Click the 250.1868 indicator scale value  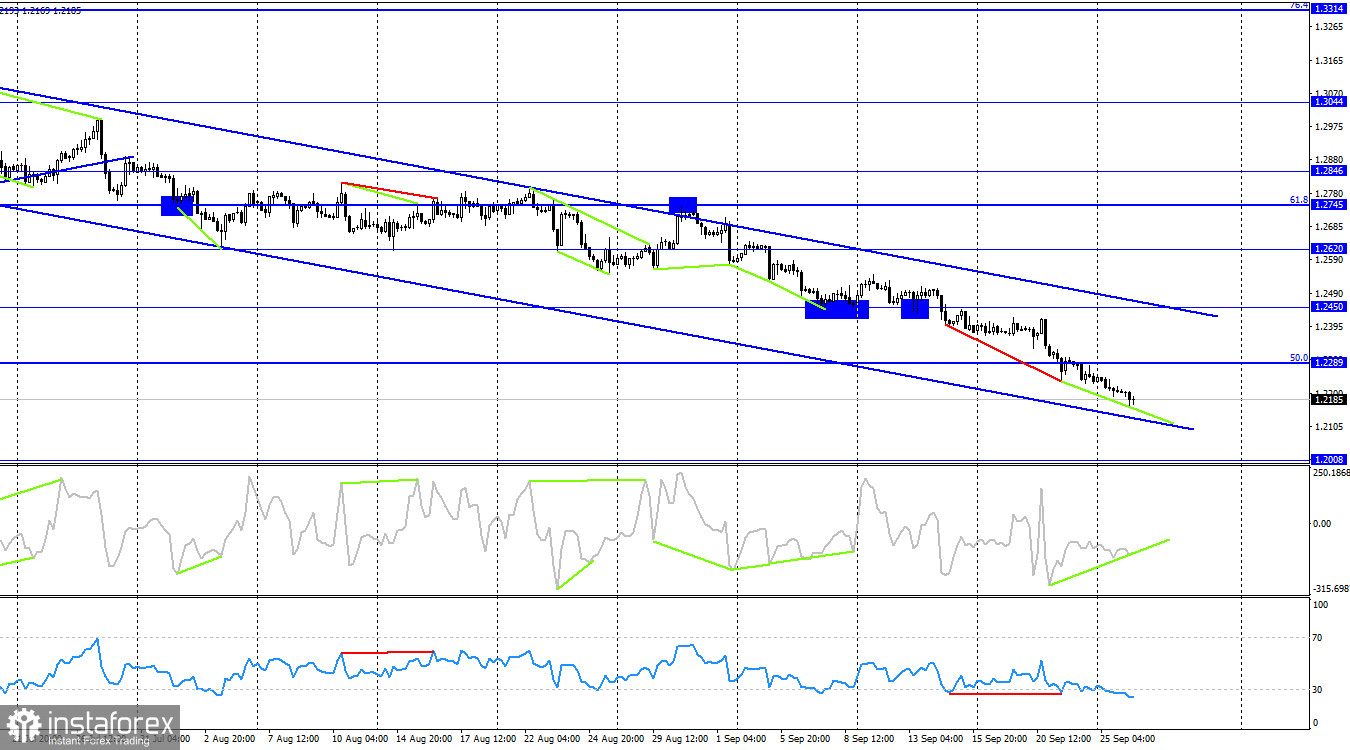(1330, 473)
